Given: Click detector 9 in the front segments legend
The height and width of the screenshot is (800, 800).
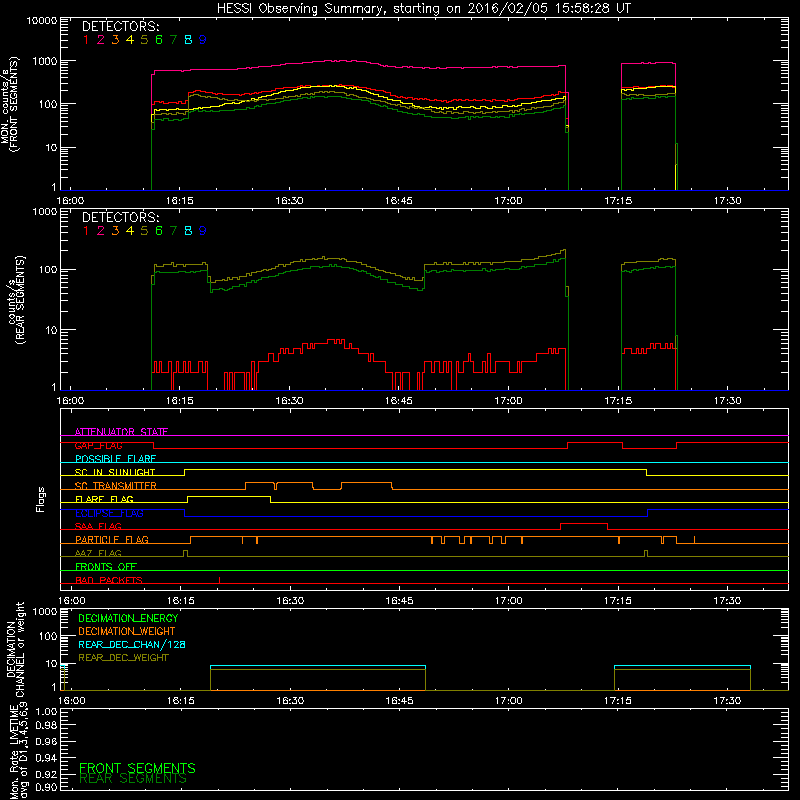Looking at the screenshot, I should 203,40.
